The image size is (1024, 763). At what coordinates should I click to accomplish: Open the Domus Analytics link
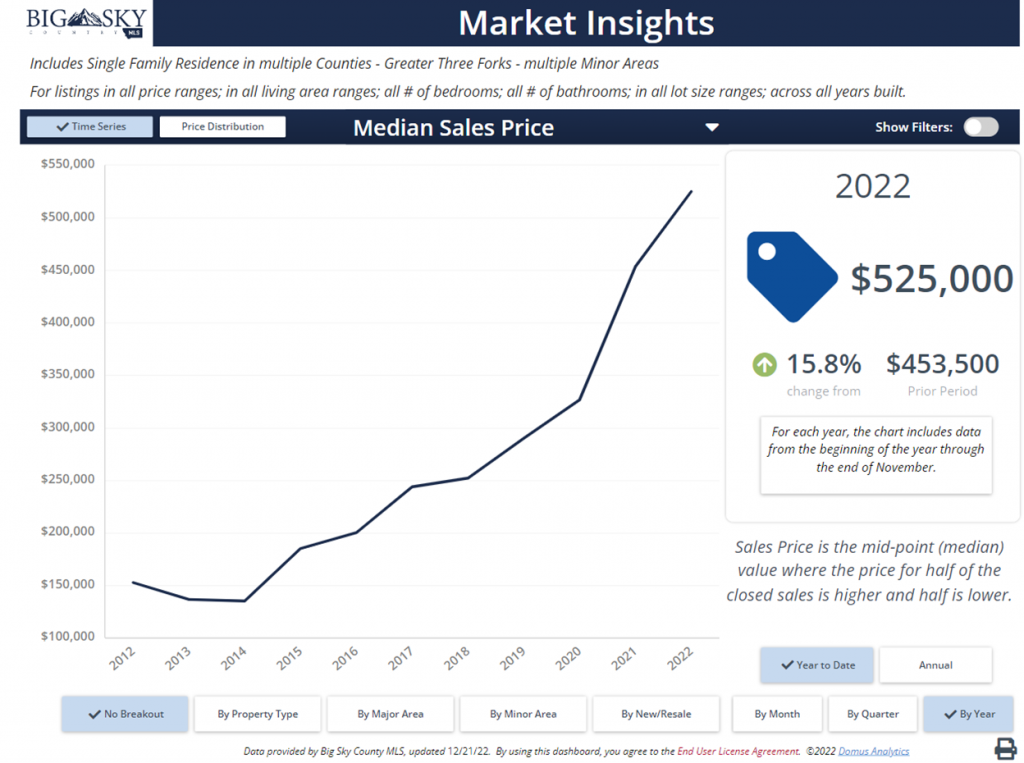(x=879, y=751)
